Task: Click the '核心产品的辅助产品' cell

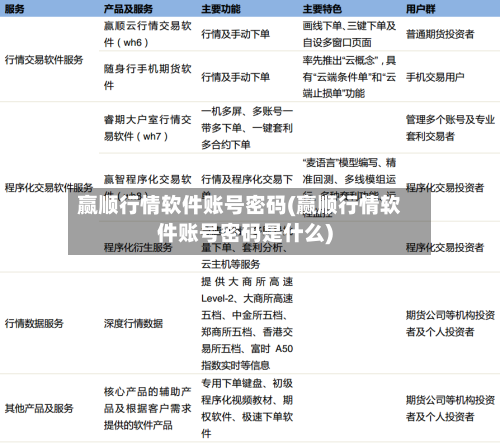Action: point(147,408)
